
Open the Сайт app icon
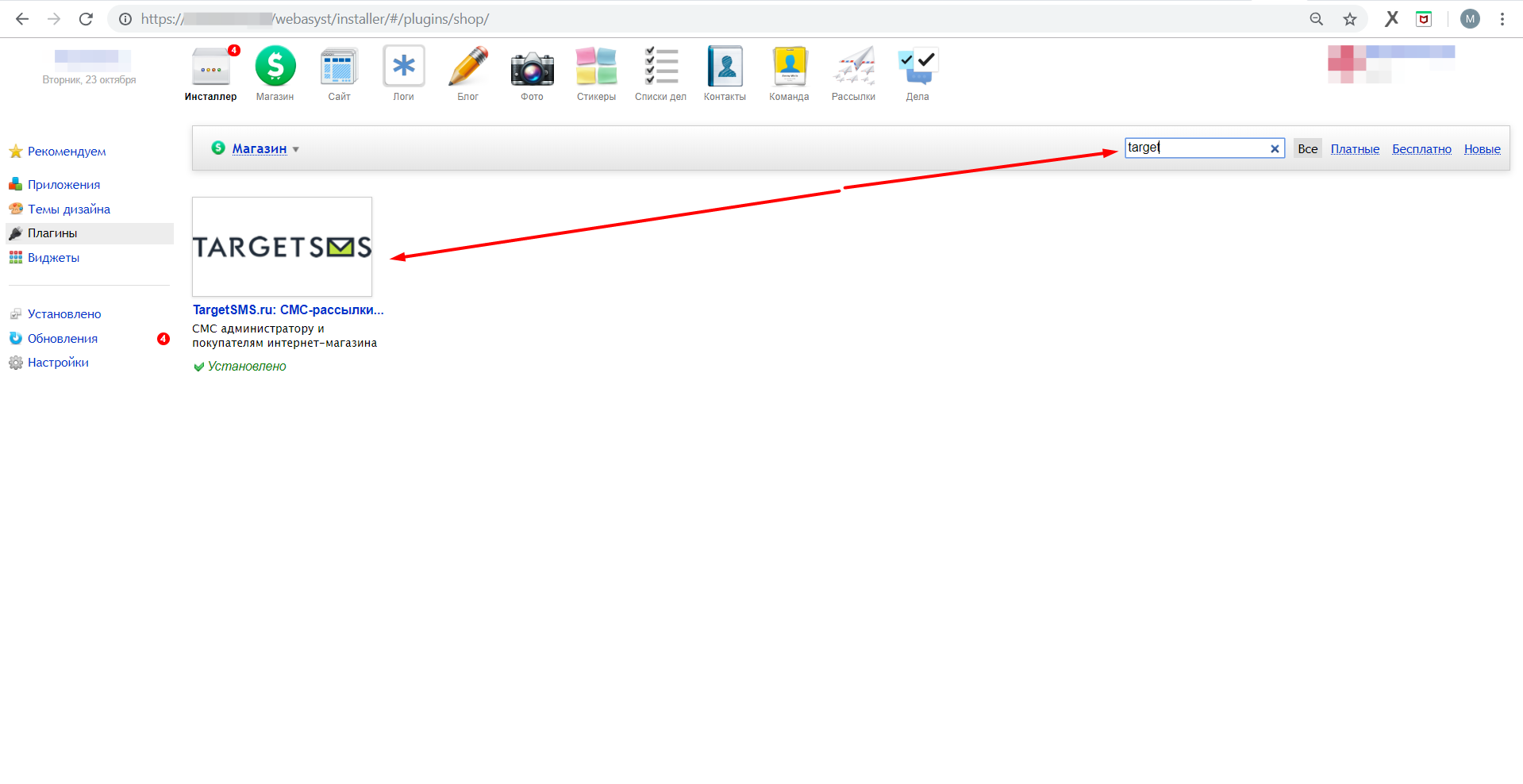[x=340, y=67]
